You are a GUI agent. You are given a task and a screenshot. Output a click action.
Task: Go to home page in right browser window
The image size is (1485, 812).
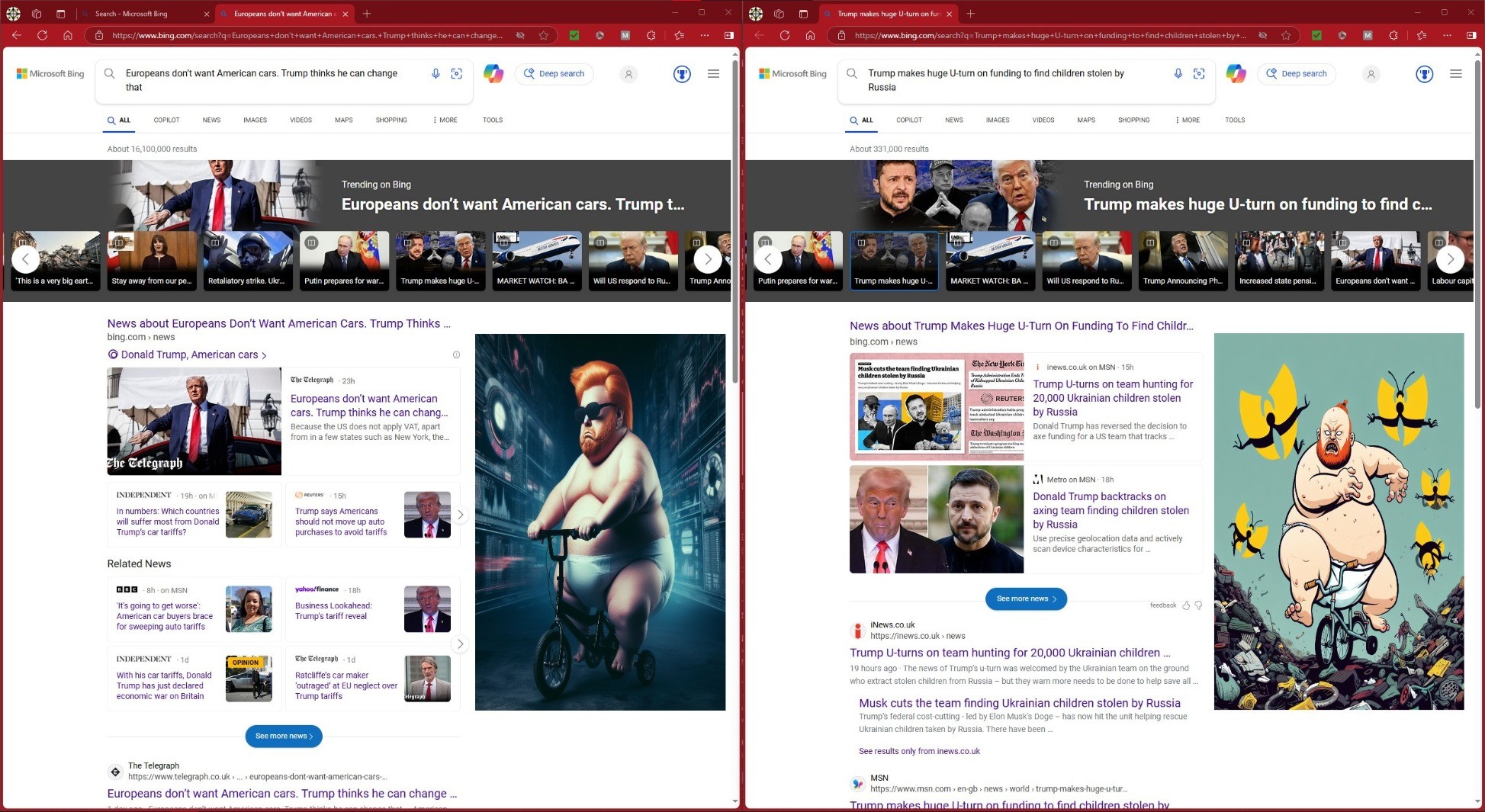pos(810,35)
